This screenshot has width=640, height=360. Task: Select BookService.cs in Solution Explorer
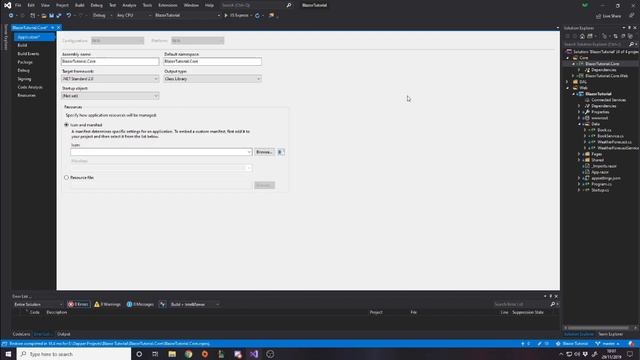(610, 136)
